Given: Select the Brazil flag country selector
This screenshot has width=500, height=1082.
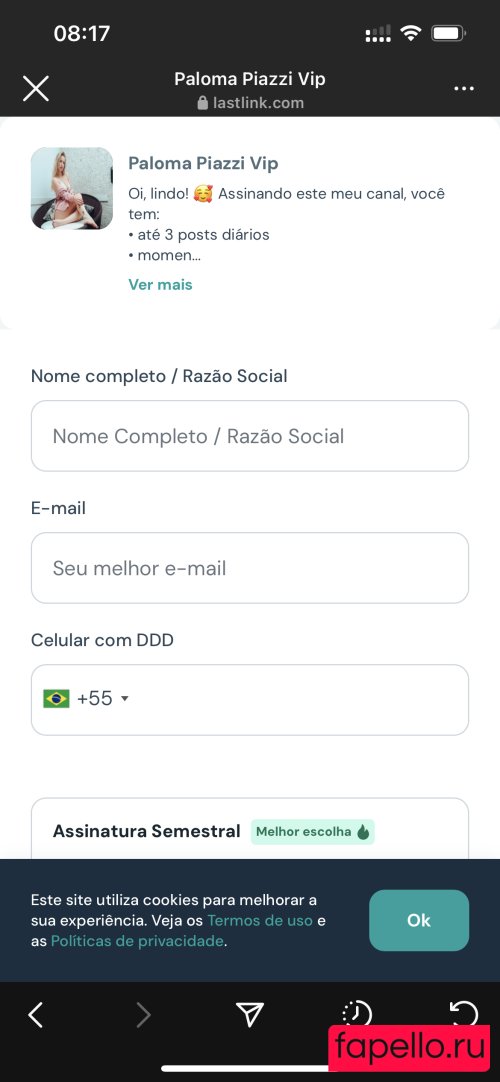Looking at the screenshot, I should [x=57, y=699].
